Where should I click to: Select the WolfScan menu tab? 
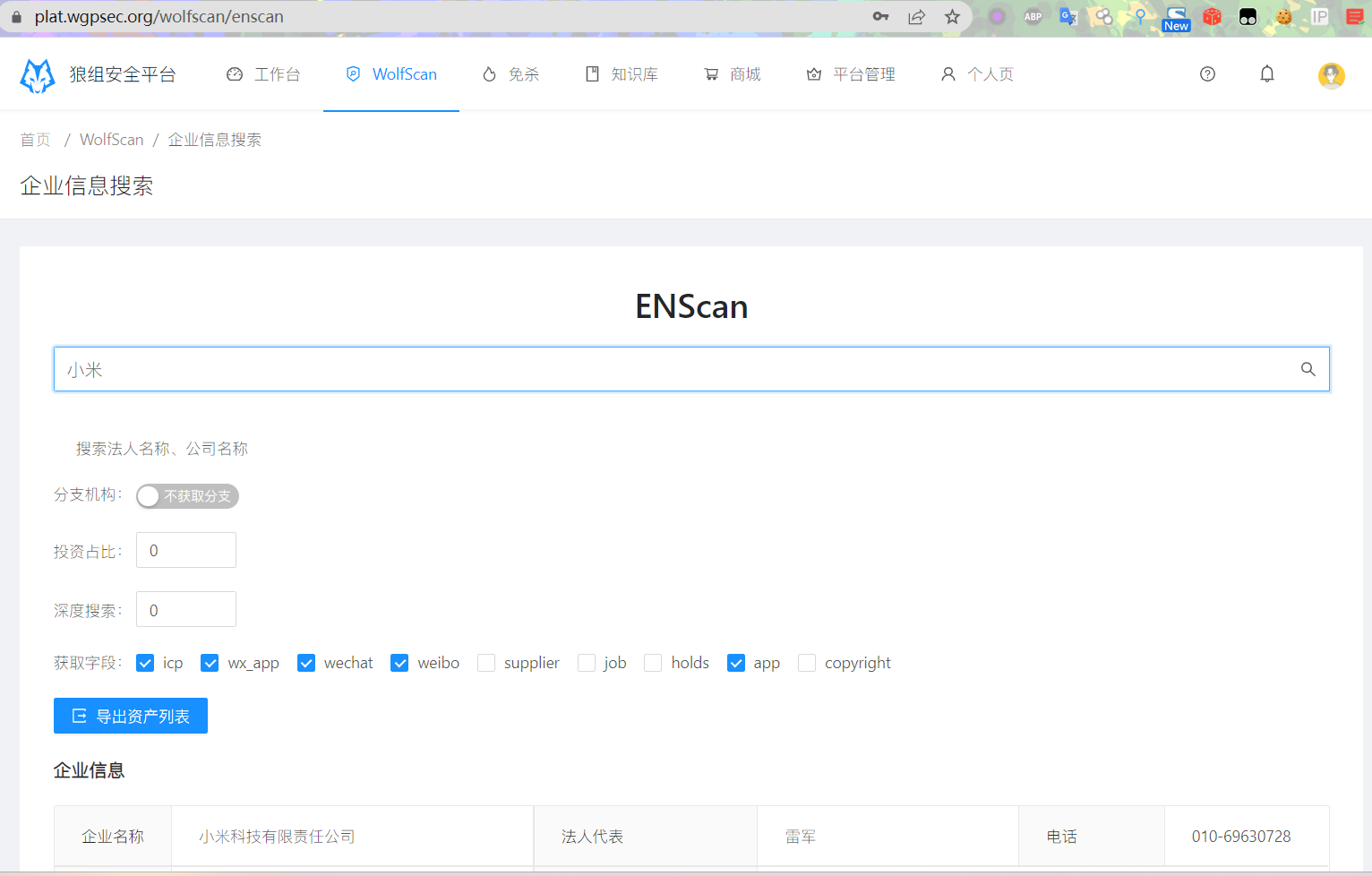coord(391,74)
